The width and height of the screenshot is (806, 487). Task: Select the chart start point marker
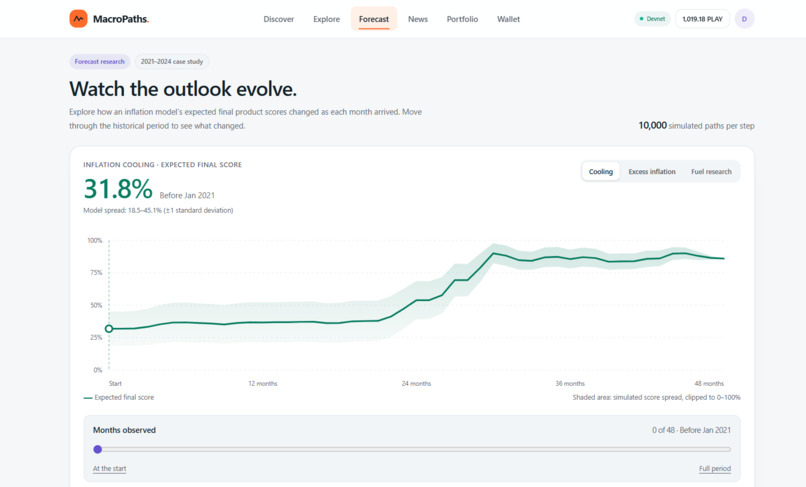108,329
